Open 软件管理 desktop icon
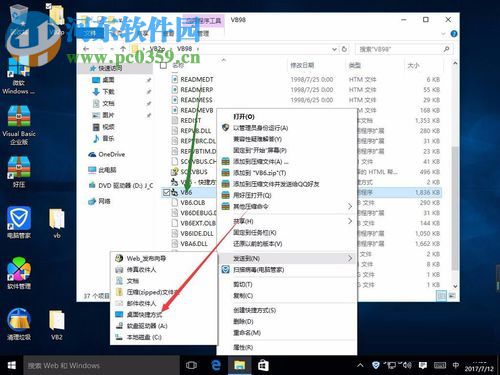The height and width of the screenshot is (375, 500). [19, 273]
